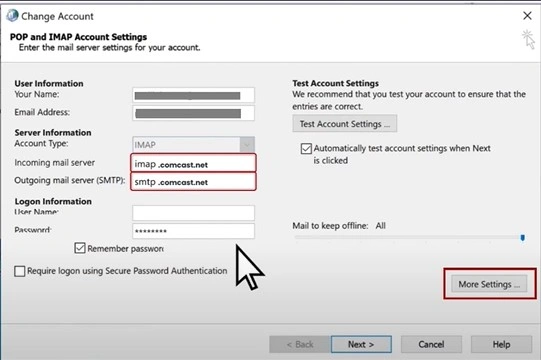Click the User Name input field
541x360 pixels.
(193, 213)
